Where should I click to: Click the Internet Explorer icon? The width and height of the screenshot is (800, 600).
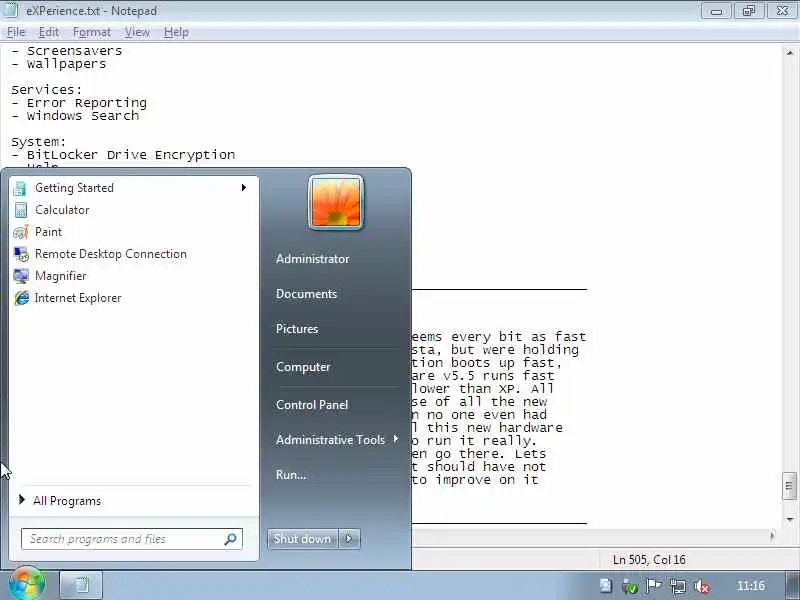(21, 298)
